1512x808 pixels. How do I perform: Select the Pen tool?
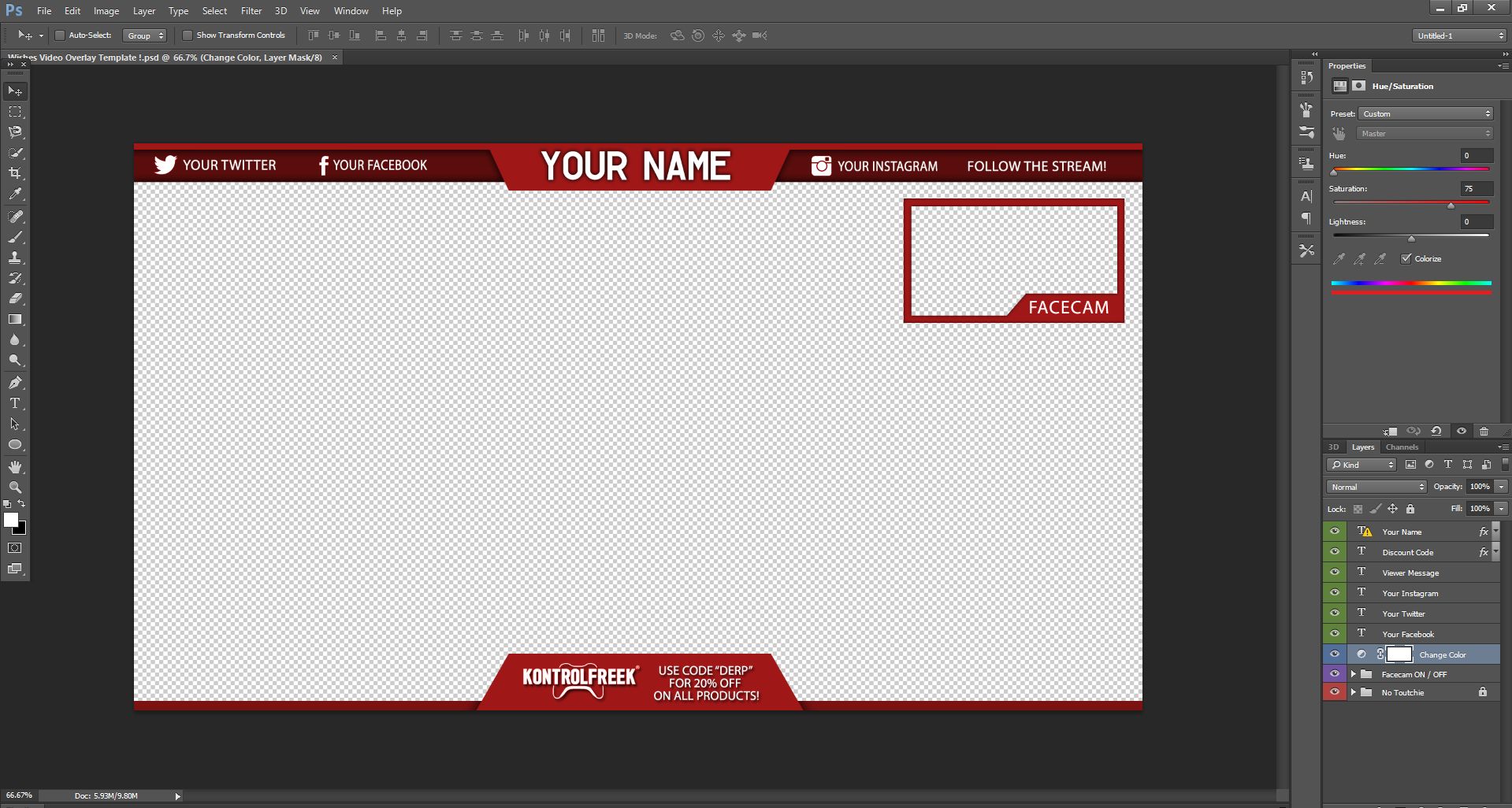point(15,383)
